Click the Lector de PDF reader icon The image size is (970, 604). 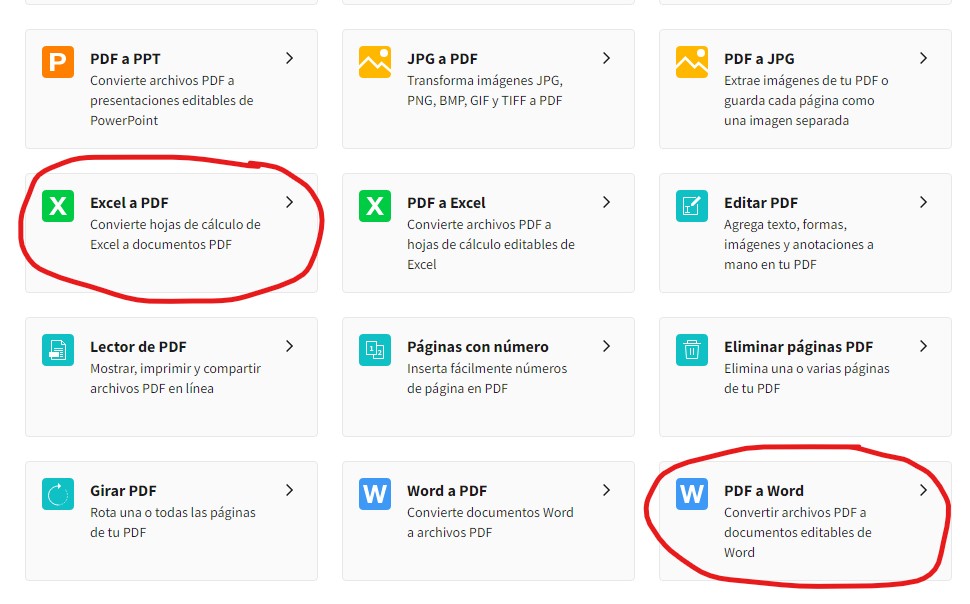point(57,351)
